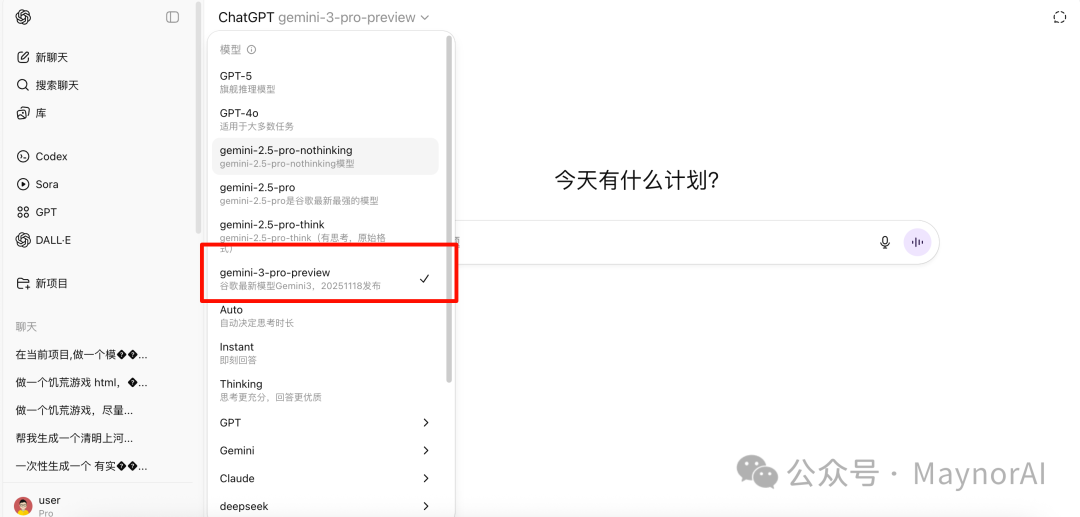
Task: Open the model selector dropdown in header
Action: [x=324, y=17]
